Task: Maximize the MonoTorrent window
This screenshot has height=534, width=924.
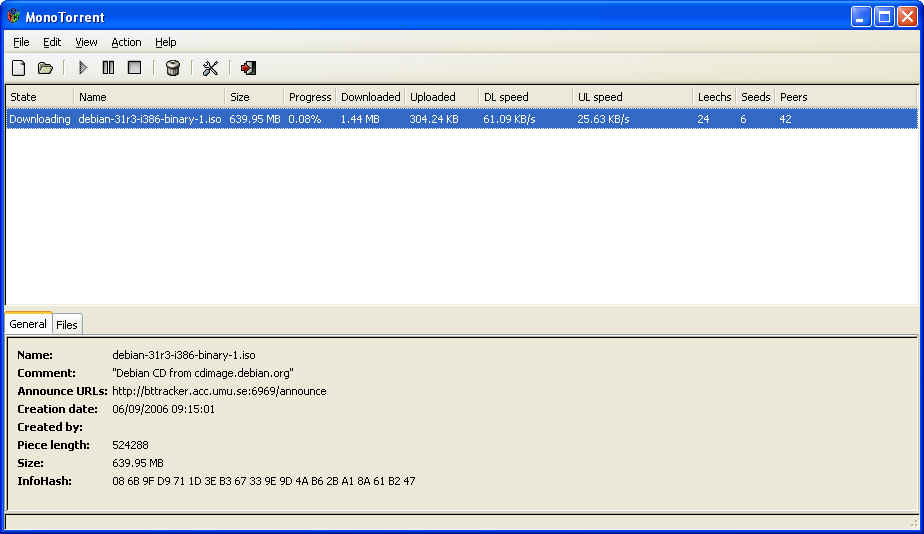Action: (x=884, y=17)
